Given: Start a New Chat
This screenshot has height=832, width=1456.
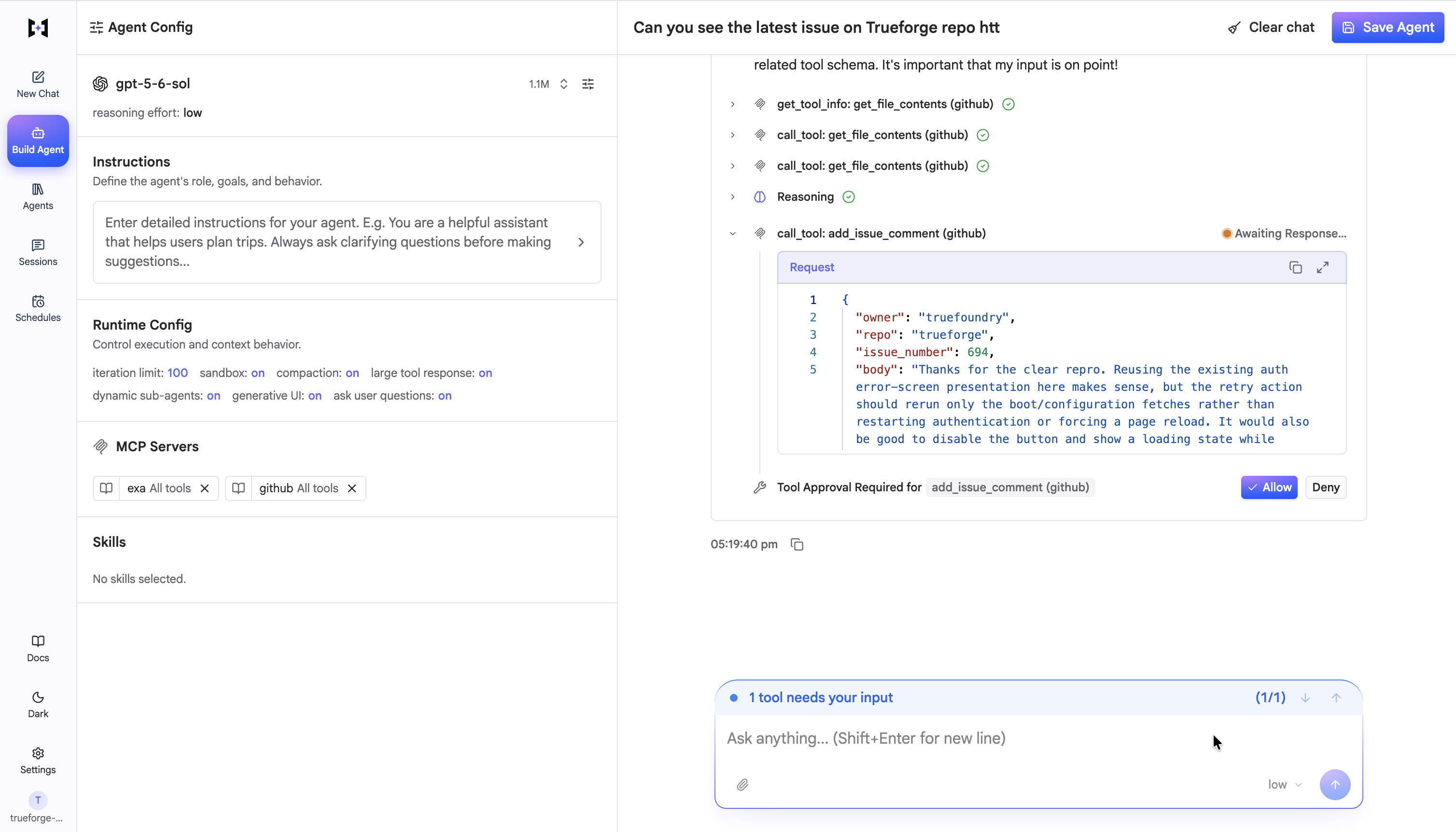Looking at the screenshot, I should click(x=38, y=84).
